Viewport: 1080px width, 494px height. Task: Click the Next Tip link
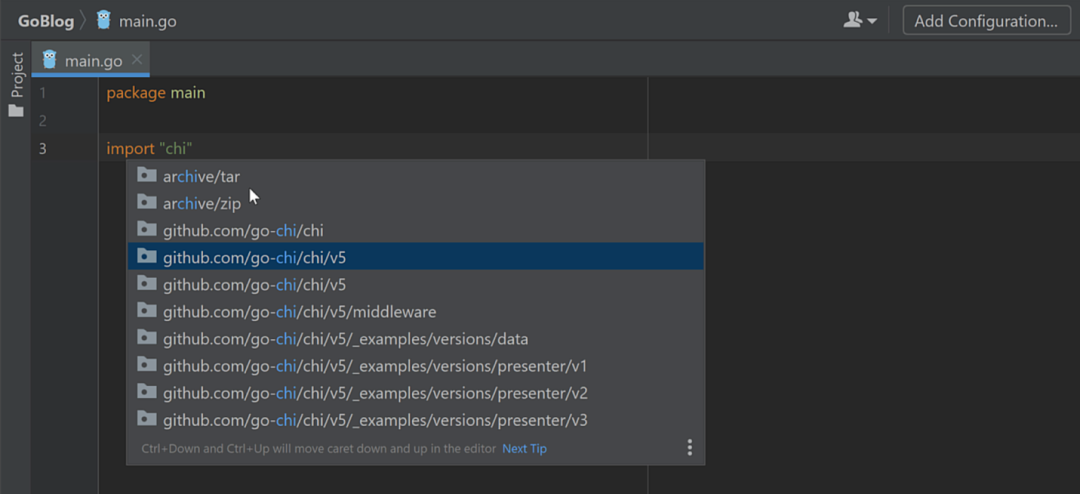pos(524,449)
